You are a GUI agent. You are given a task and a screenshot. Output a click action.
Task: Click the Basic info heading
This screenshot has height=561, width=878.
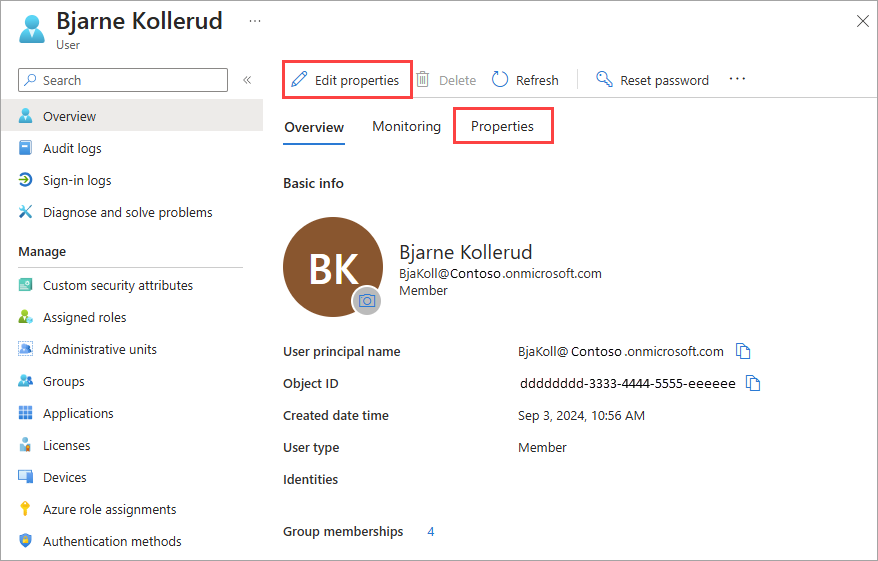(x=313, y=183)
